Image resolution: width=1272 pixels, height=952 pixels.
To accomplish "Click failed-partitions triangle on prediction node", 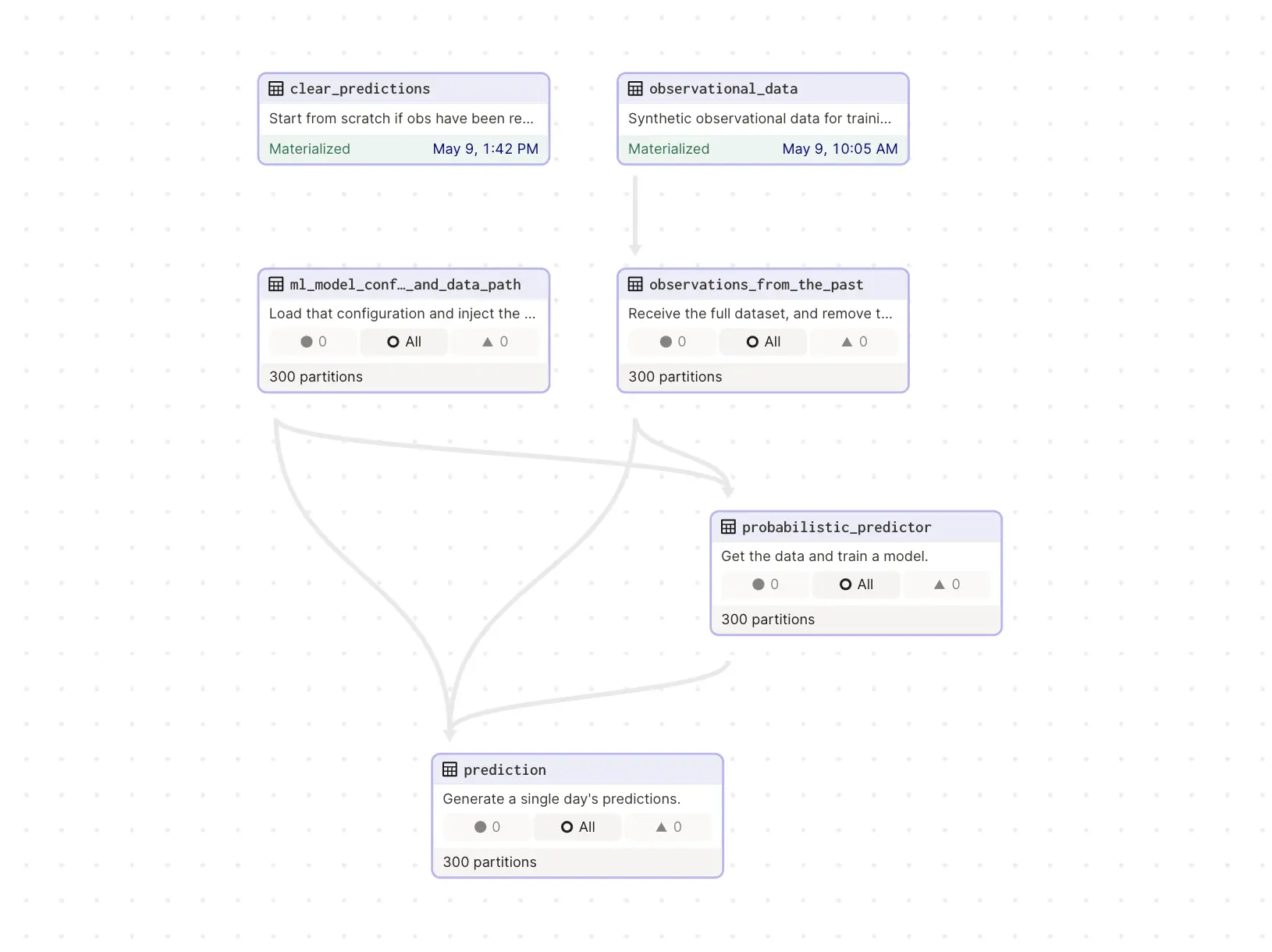I will click(668, 827).
